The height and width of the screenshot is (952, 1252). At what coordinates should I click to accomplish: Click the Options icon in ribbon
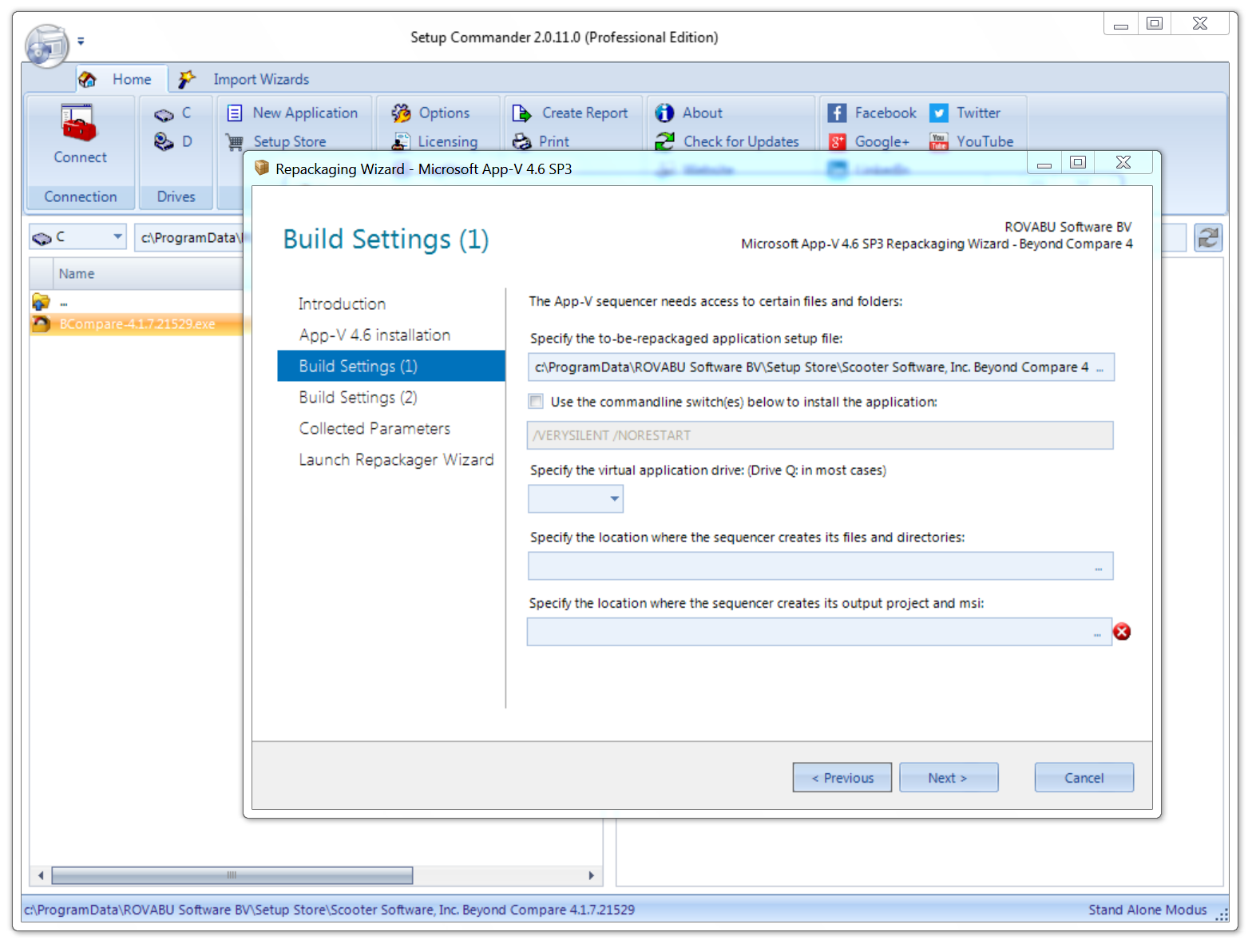coord(401,113)
